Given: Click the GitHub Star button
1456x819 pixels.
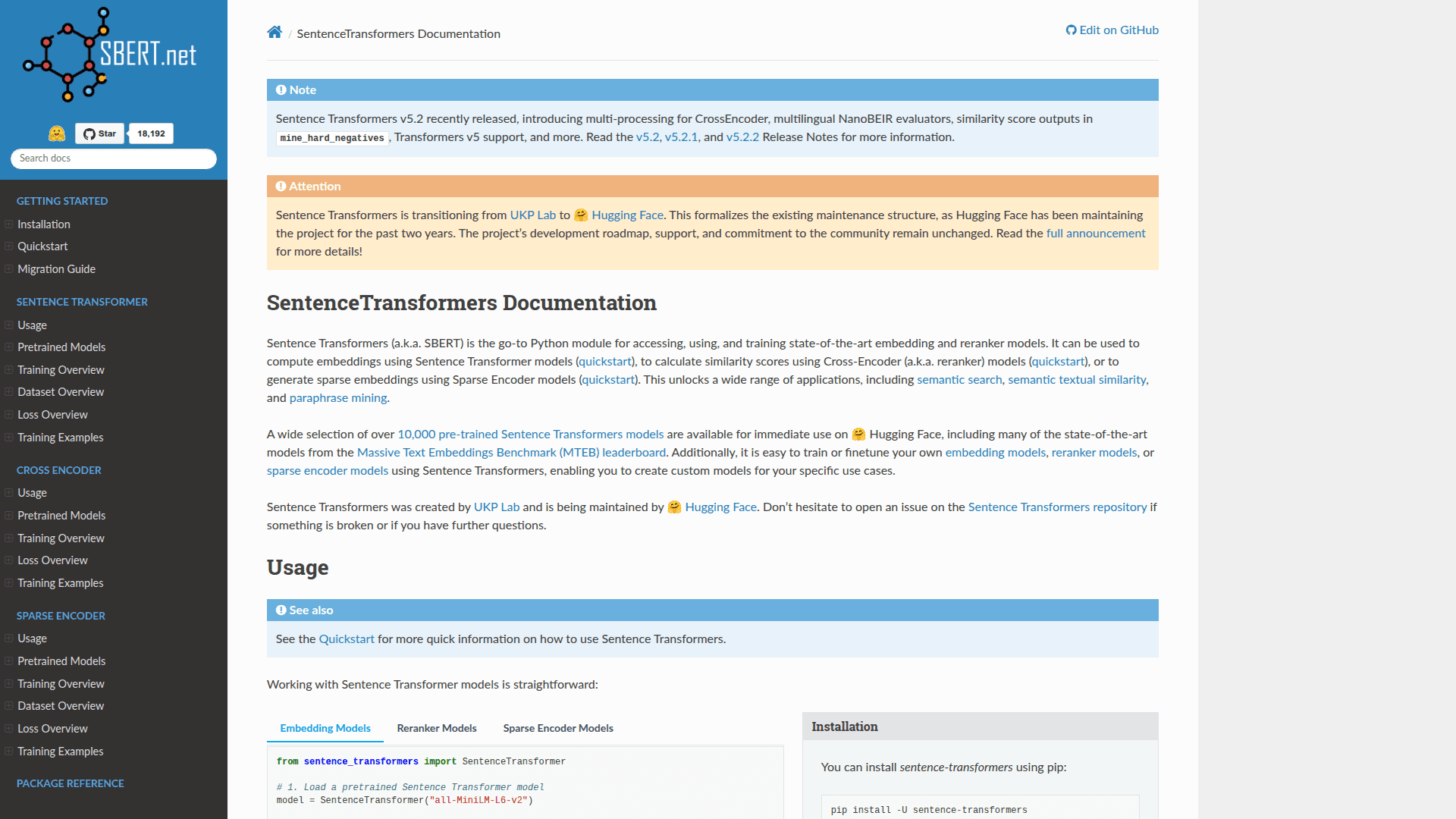Looking at the screenshot, I should [99, 133].
